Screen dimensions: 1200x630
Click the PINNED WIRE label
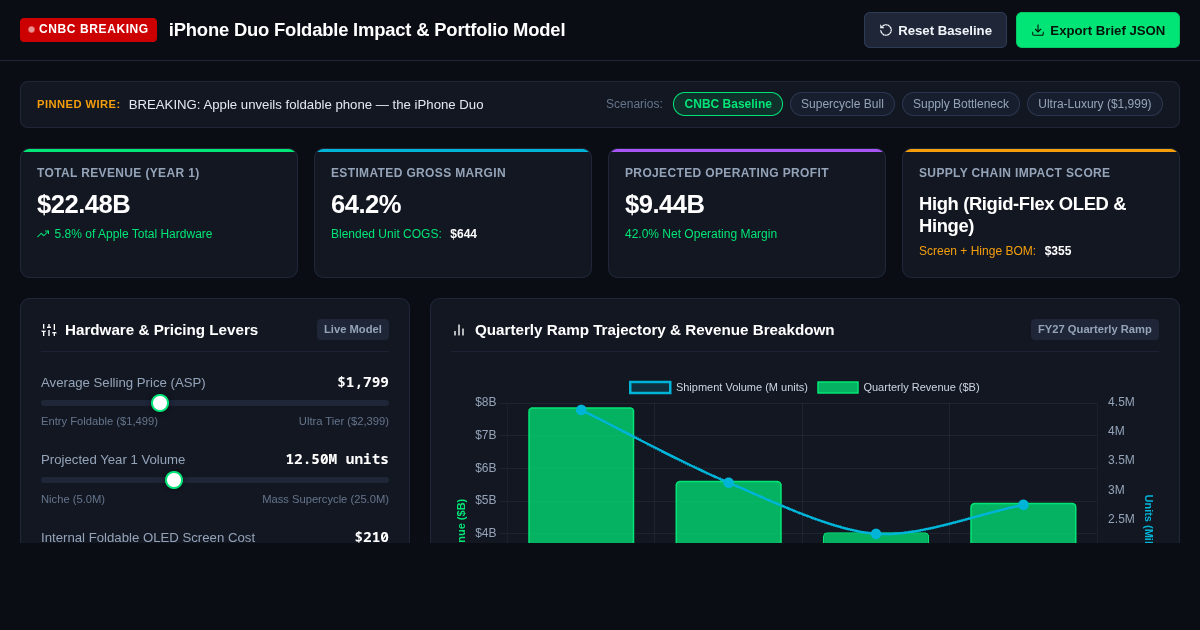(x=79, y=104)
